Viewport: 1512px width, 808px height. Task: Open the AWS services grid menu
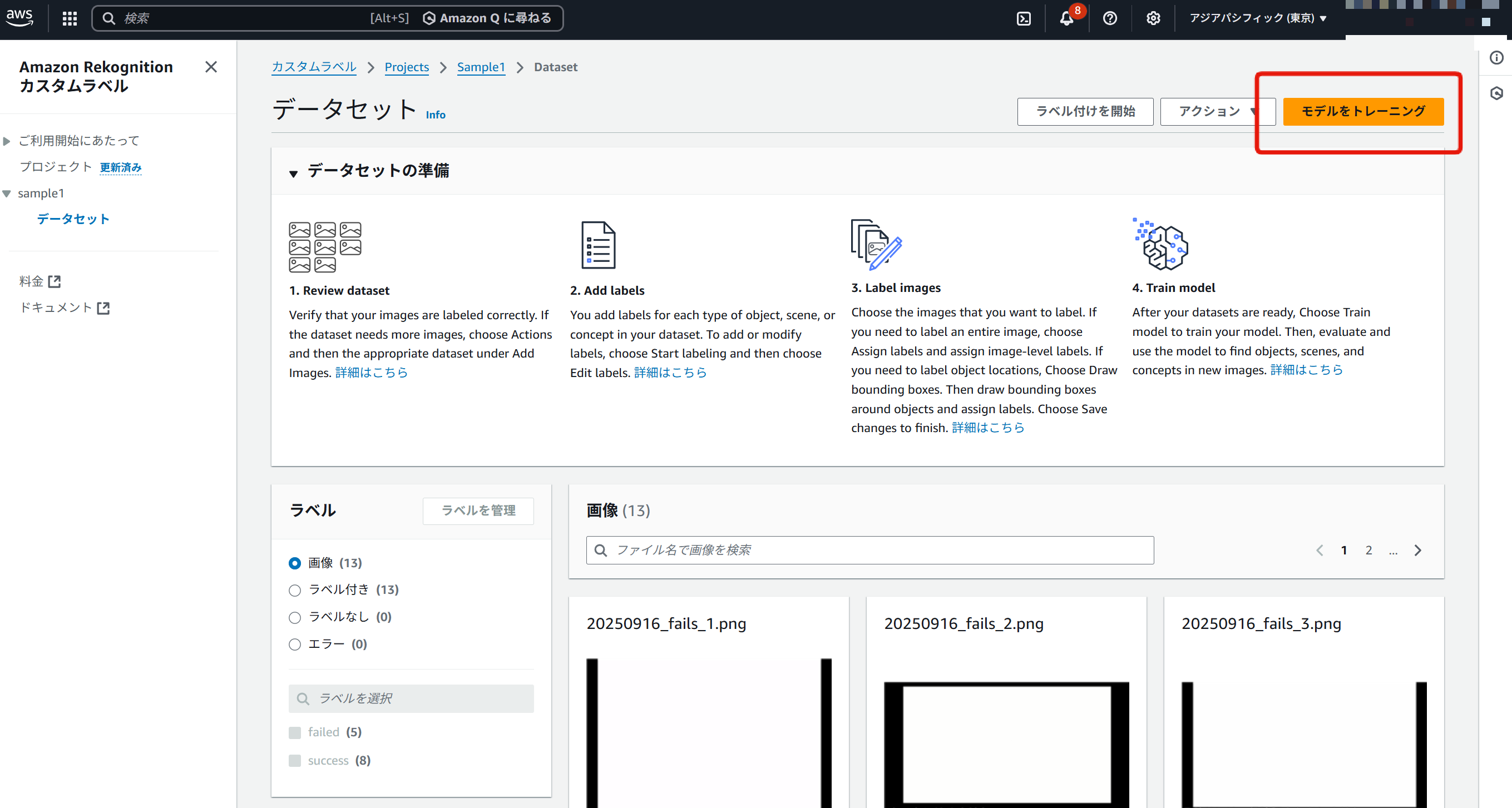70,19
